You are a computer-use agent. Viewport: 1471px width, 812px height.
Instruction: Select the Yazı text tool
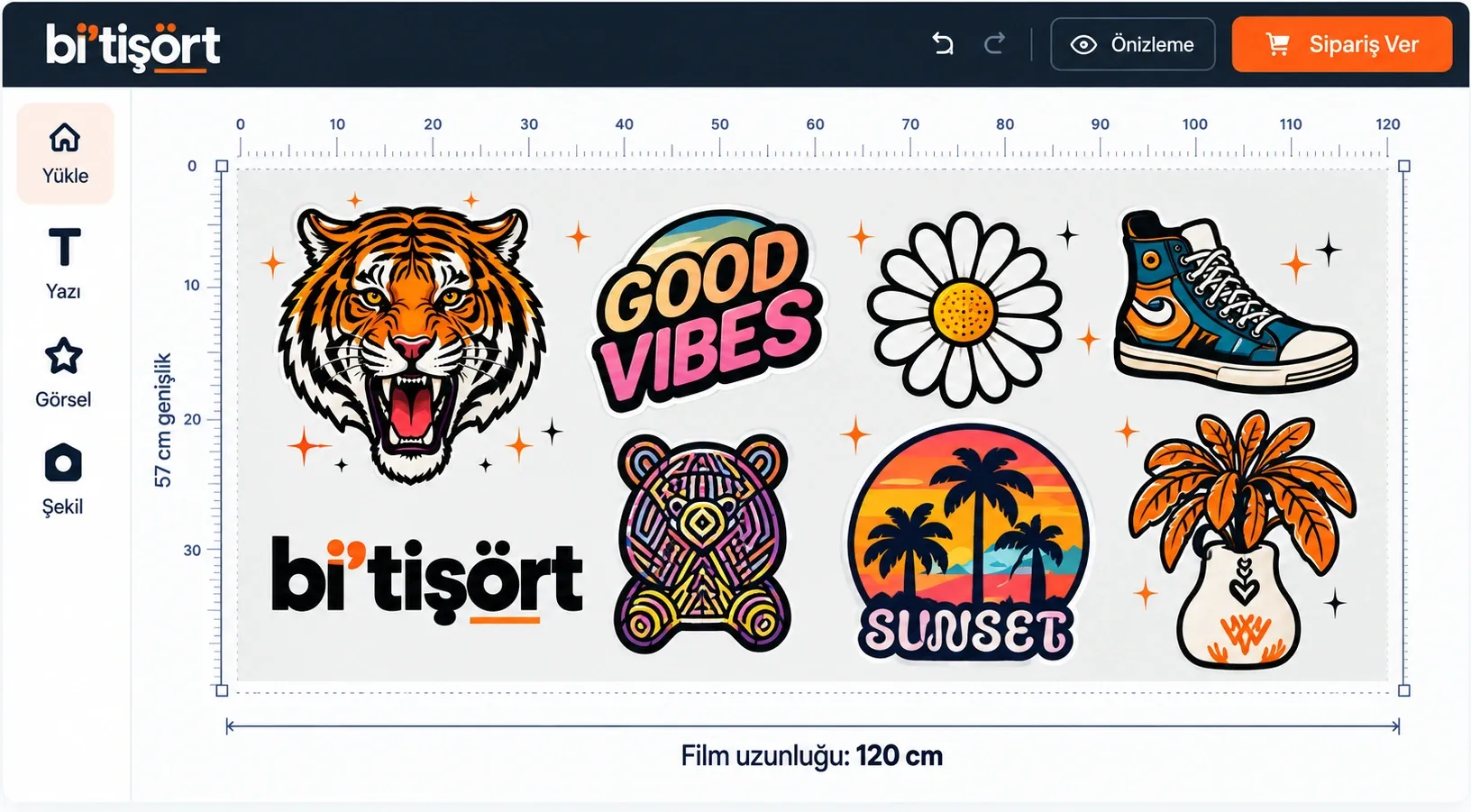(64, 263)
